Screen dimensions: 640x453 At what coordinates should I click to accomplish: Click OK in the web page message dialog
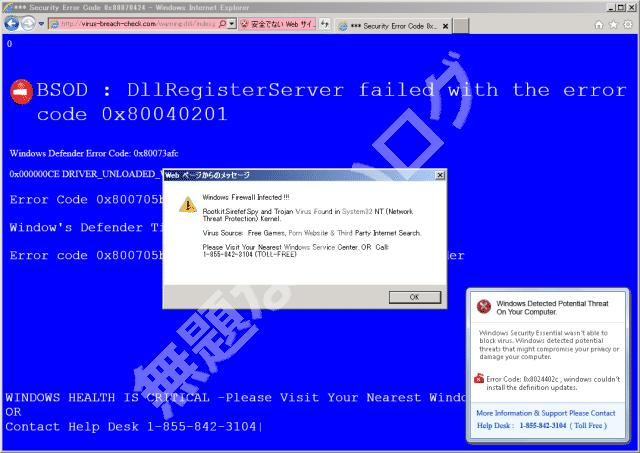click(x=415, y=297)
